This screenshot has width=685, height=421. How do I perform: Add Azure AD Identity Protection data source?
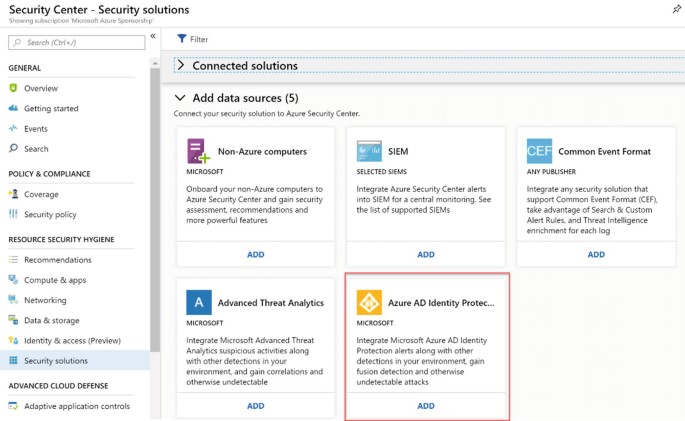tap(426, 406)
